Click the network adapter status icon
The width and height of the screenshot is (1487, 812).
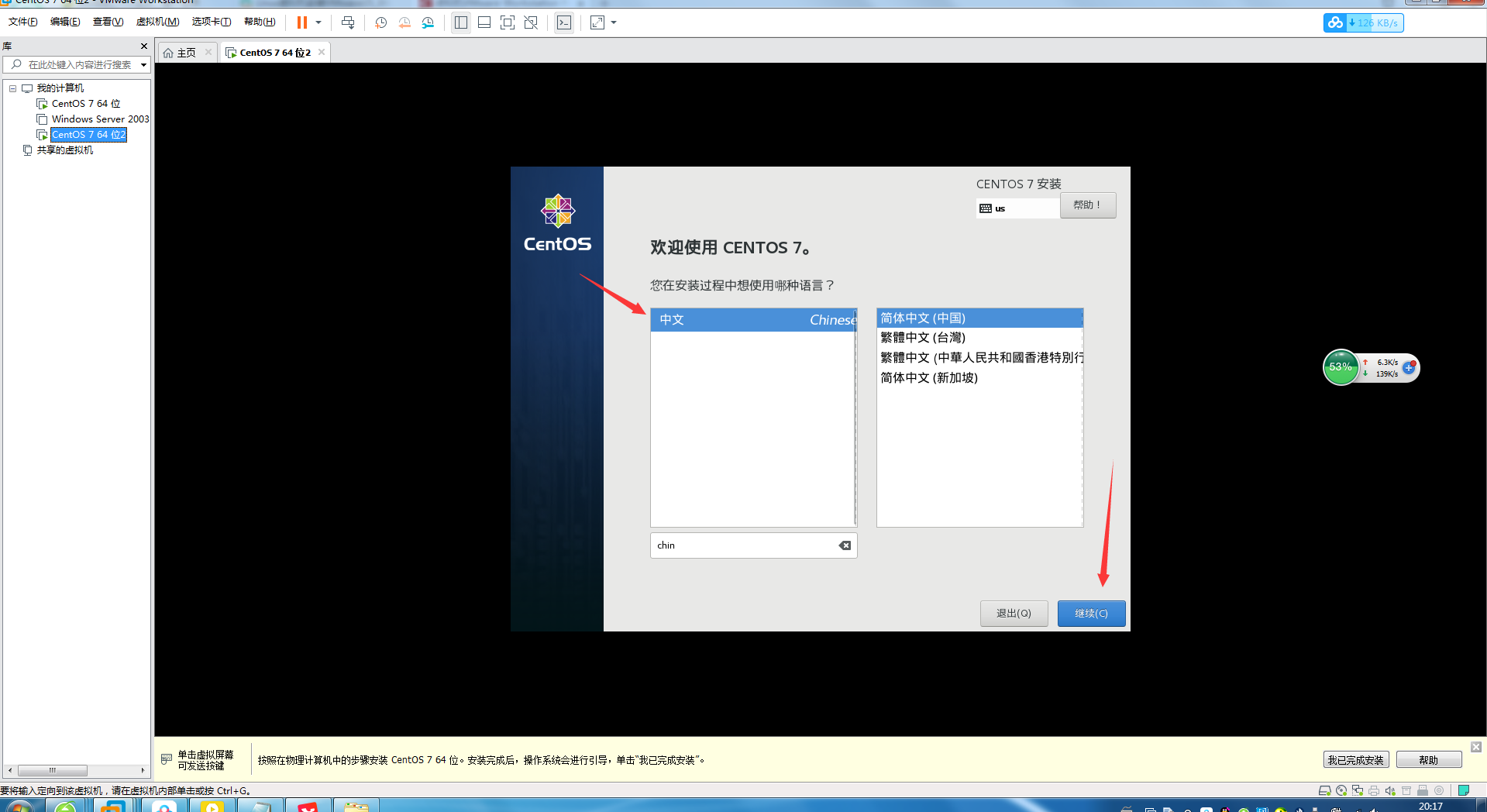point(1358,790)
